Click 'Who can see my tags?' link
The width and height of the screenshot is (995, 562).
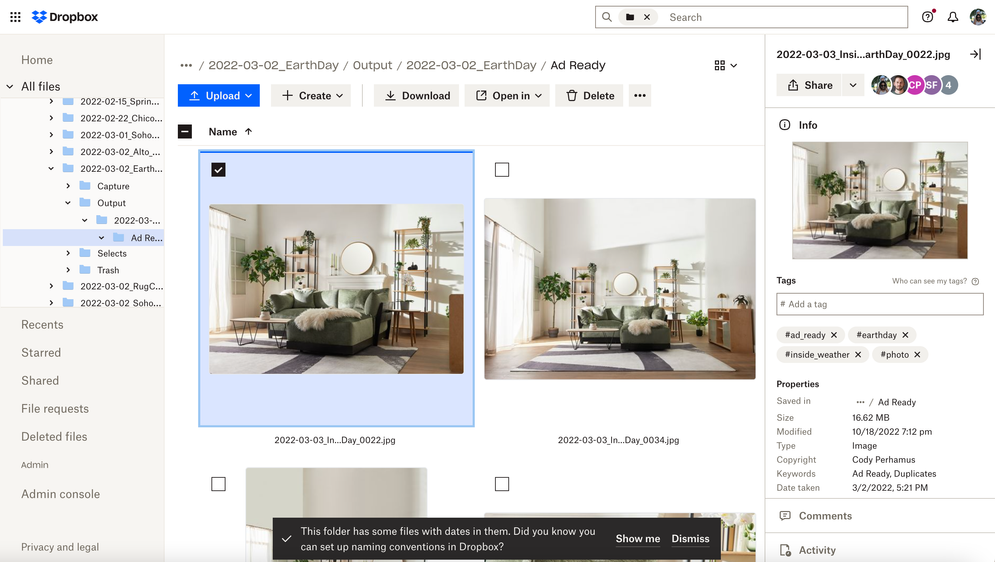(929, 281)
